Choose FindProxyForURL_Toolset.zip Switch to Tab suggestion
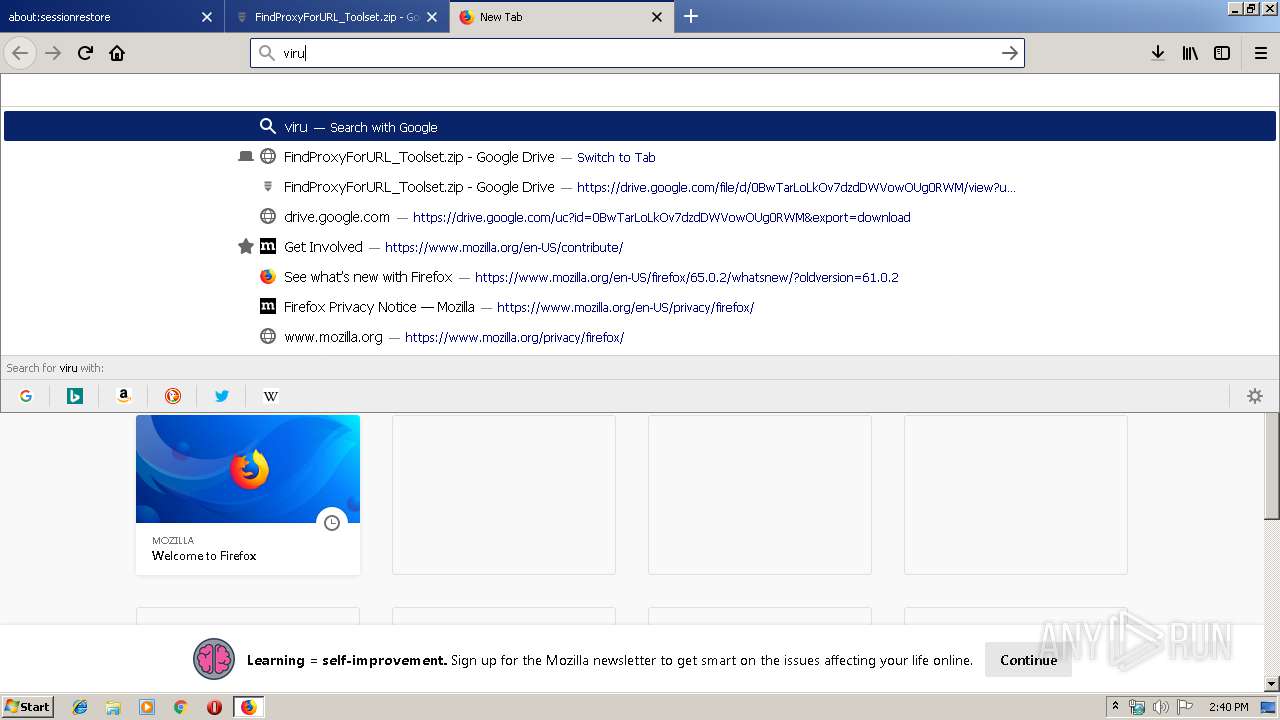1280x720 pixels. (x=640, y=157)
